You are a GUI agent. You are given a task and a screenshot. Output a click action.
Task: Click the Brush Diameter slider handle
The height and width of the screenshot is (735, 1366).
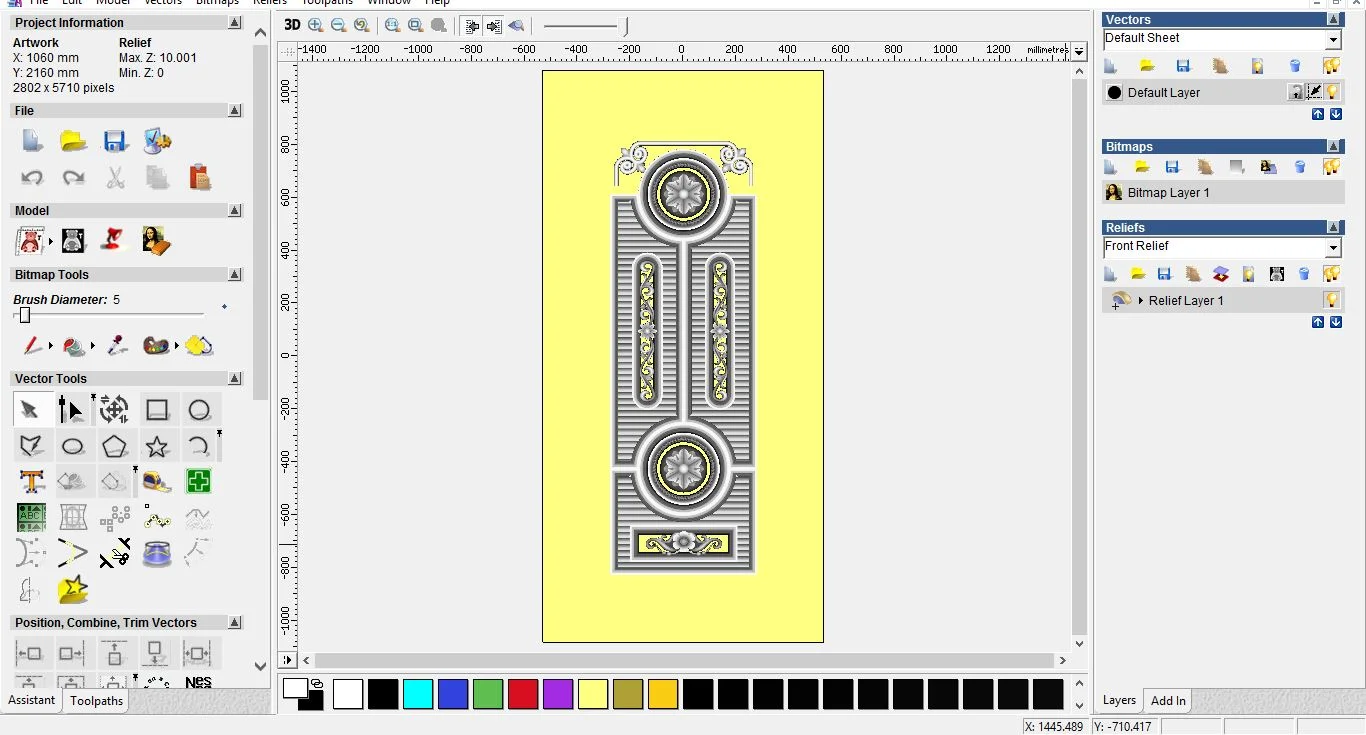tap(25, 315)
